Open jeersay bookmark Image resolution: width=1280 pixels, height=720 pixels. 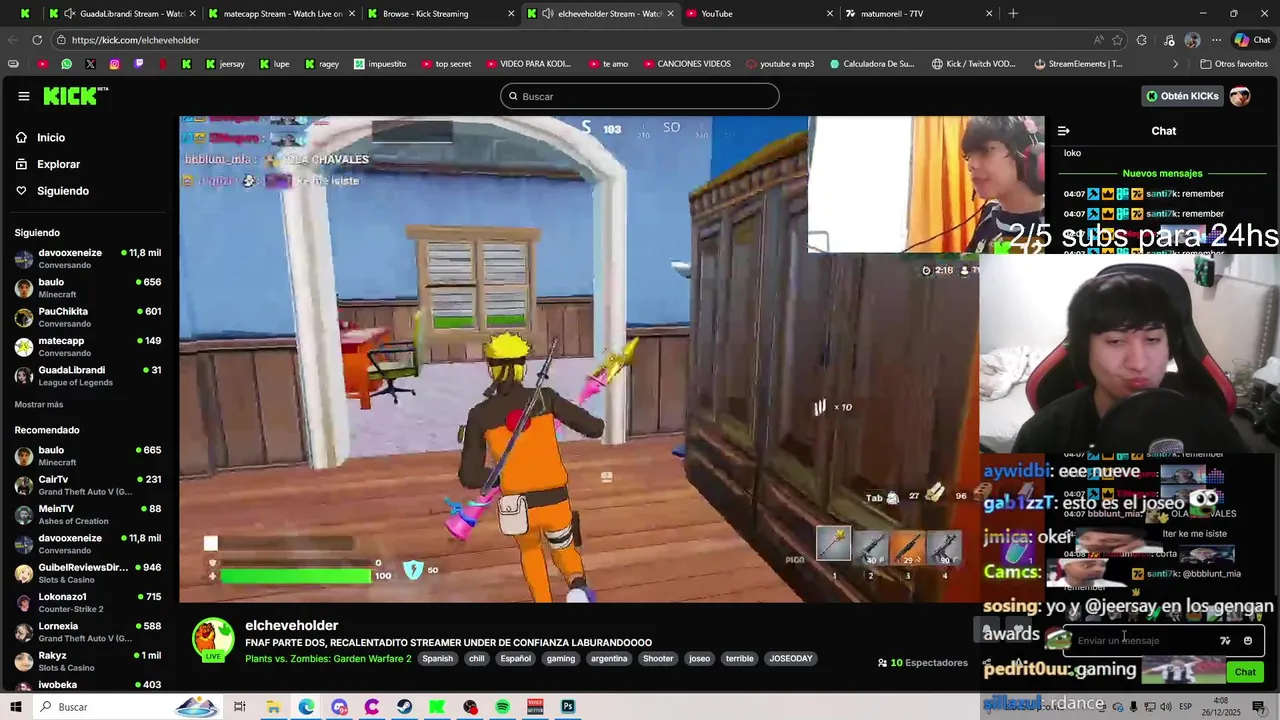pyautogui.click(x=224, y=64)
